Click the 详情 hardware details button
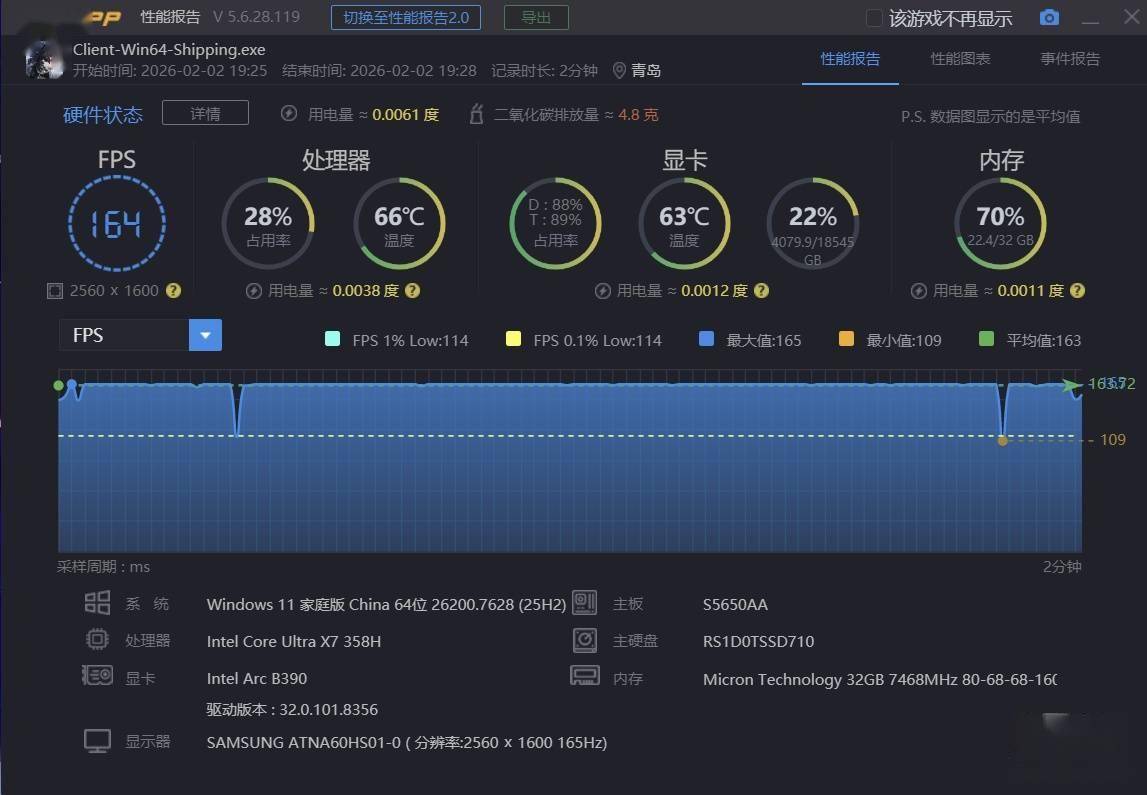Image resolution: width=1147 pixels, height=795 pixels. click(205, 113)
